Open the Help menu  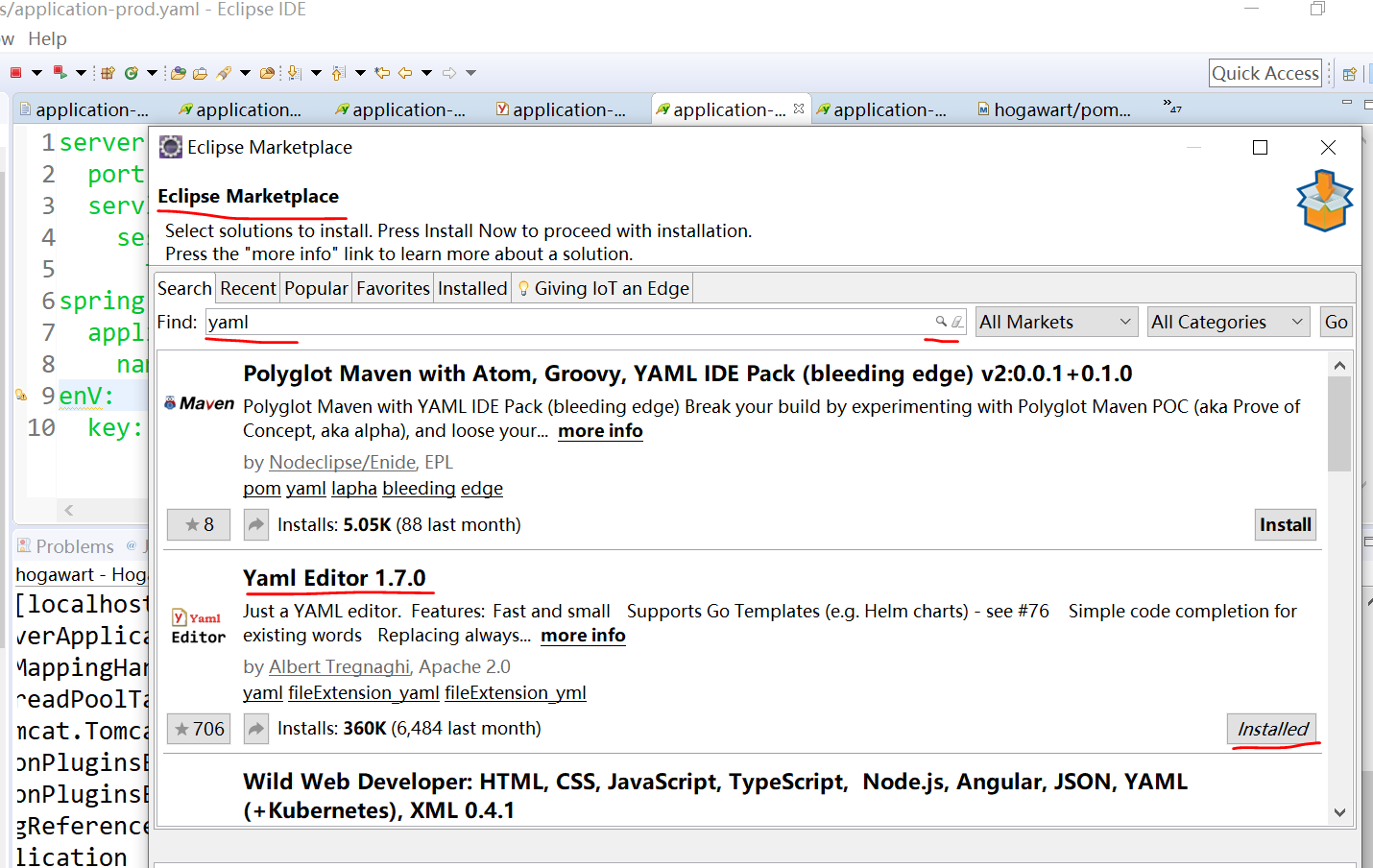(47, 38)
